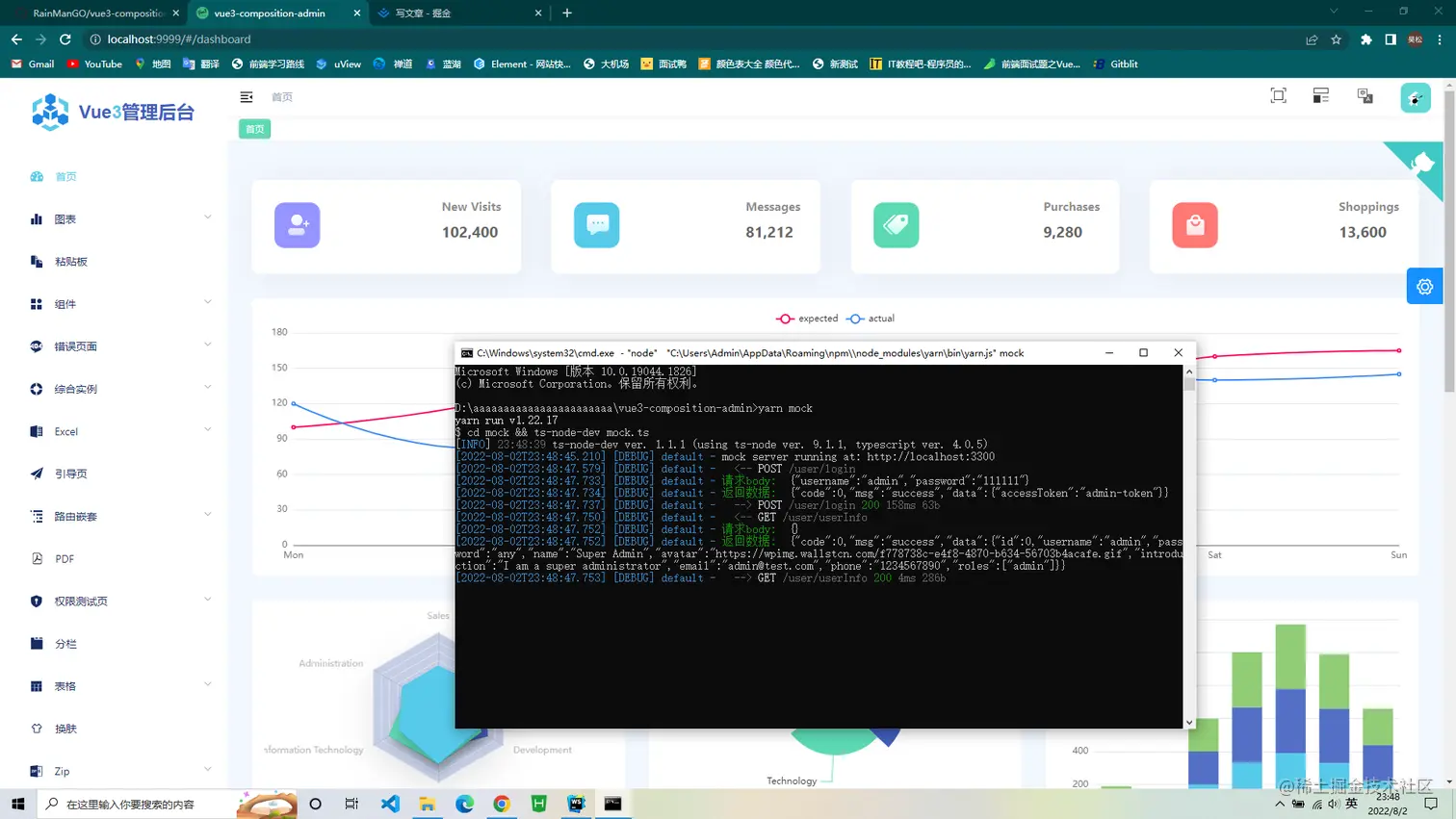Click the 首页 breadcrumb link
The image size is (1456, 819).
pos(282,97)
